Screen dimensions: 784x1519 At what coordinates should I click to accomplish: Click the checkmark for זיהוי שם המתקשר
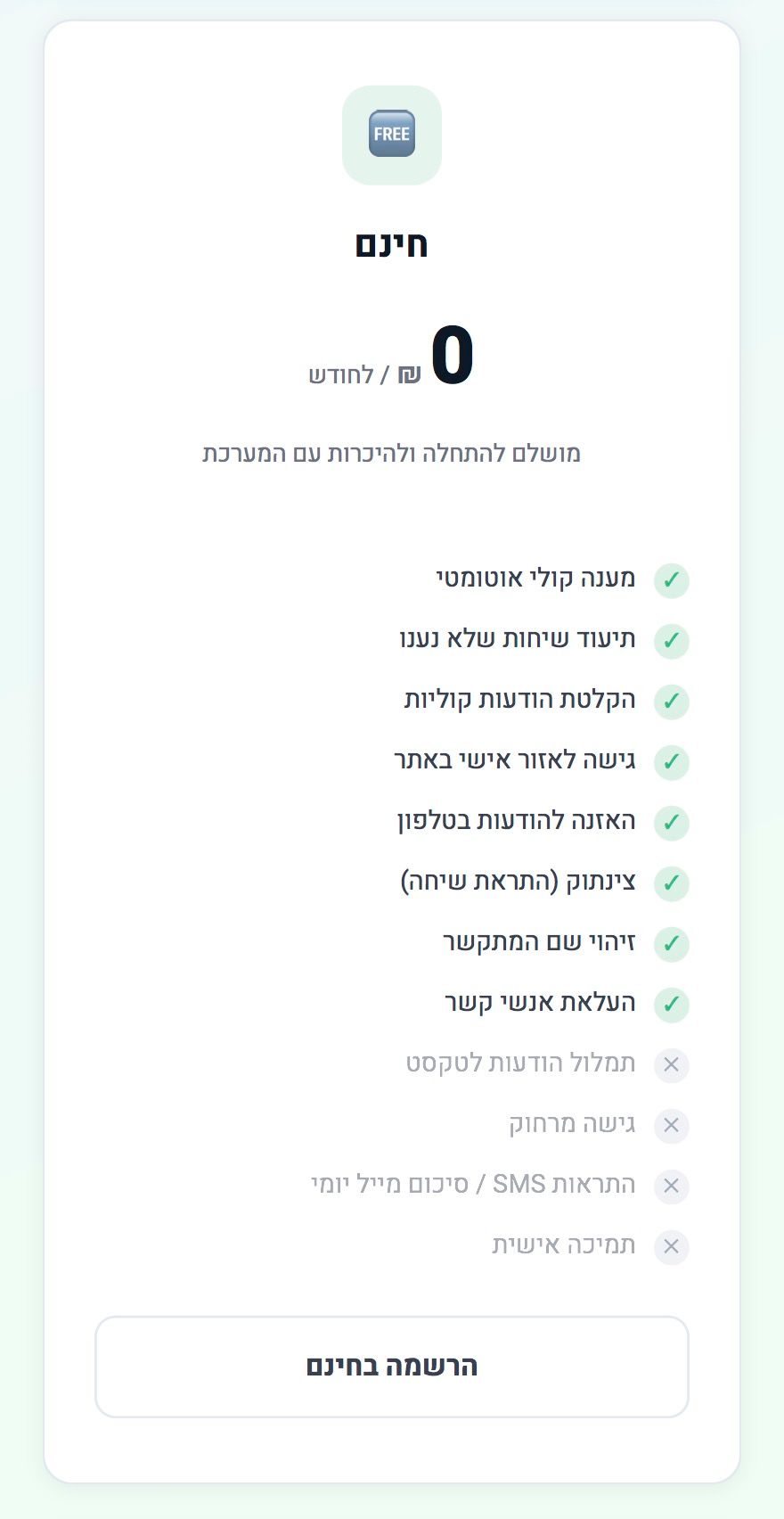tap(671, 943)
